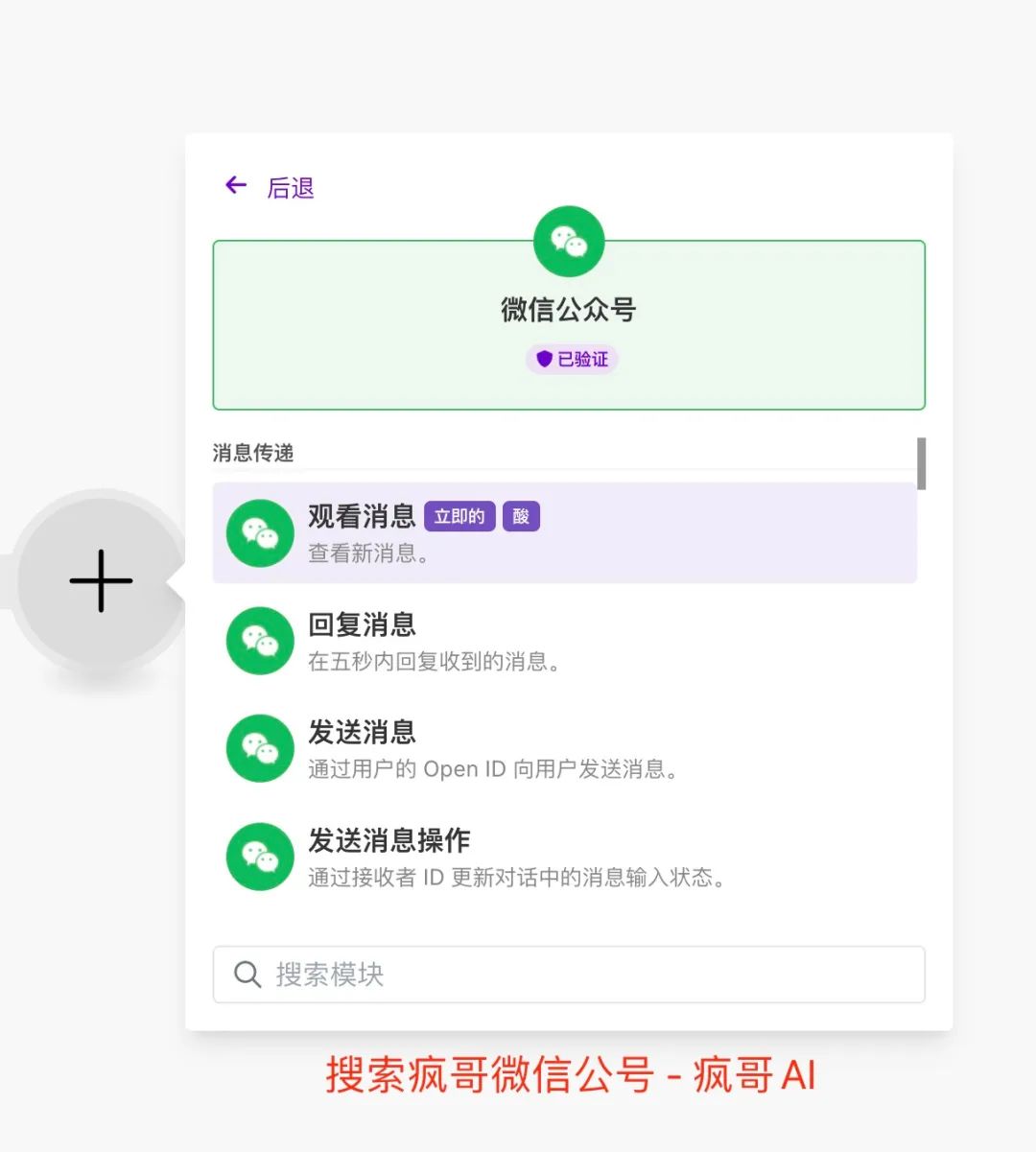Click the module list scrollbar thumb
This screenshot has height=1152, width=1036.
coord(921,464)
